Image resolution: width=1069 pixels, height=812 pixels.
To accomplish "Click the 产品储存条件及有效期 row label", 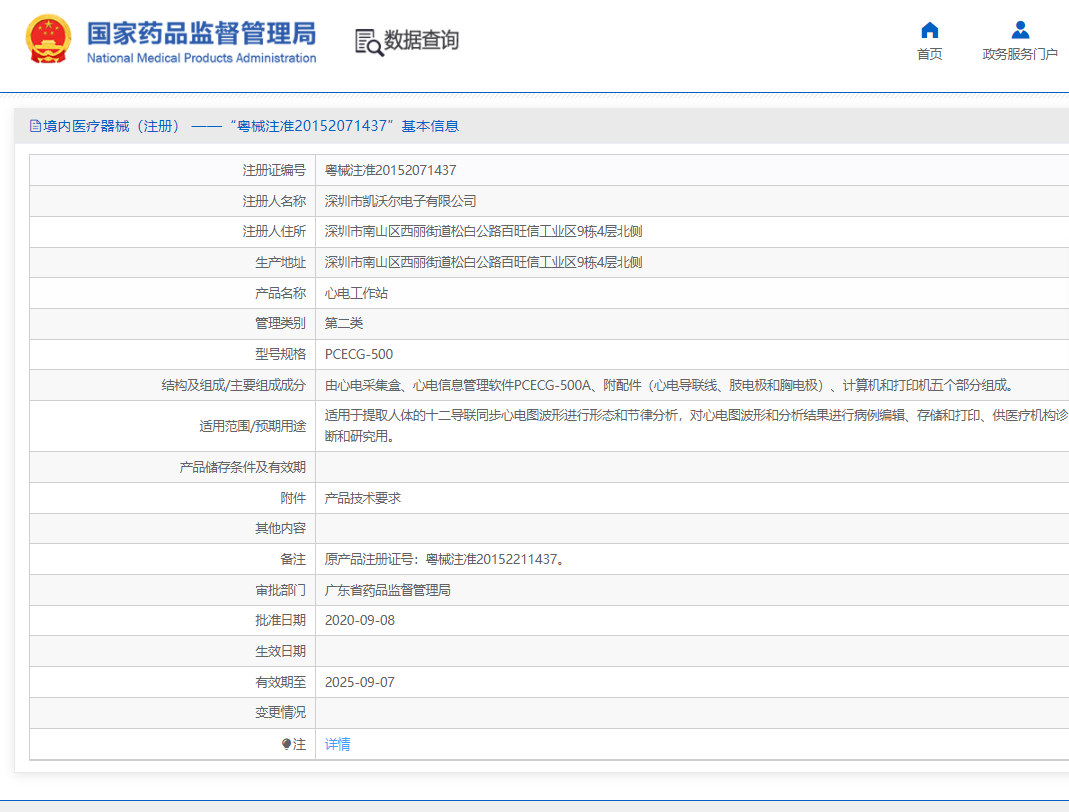I will click(x=243, y=467).
